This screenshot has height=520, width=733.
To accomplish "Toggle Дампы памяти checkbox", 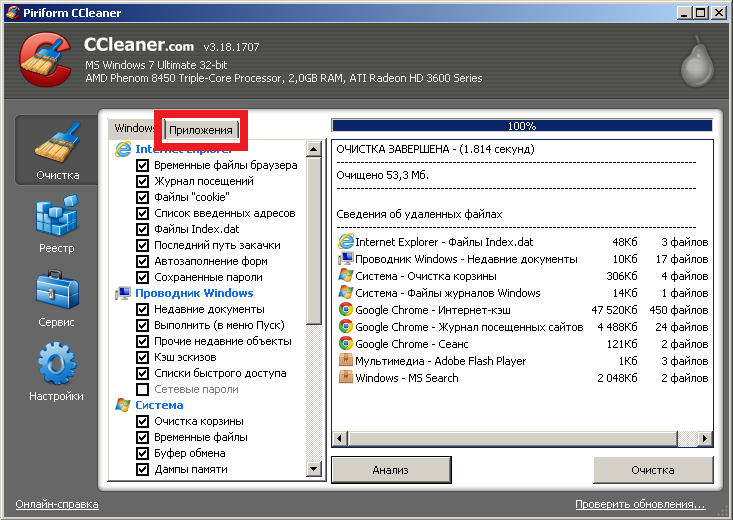I will pos(143,469).
